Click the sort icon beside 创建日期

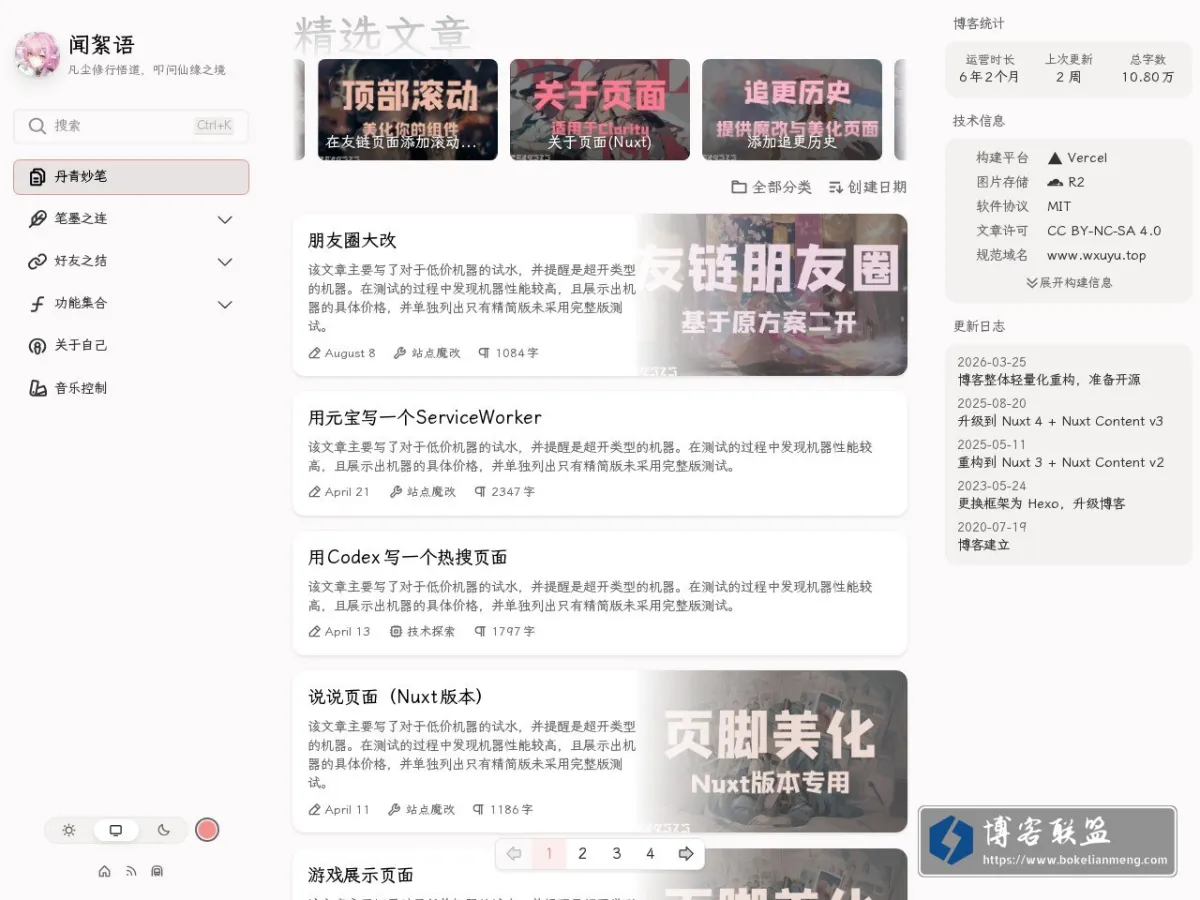click(x=835, y=187)
